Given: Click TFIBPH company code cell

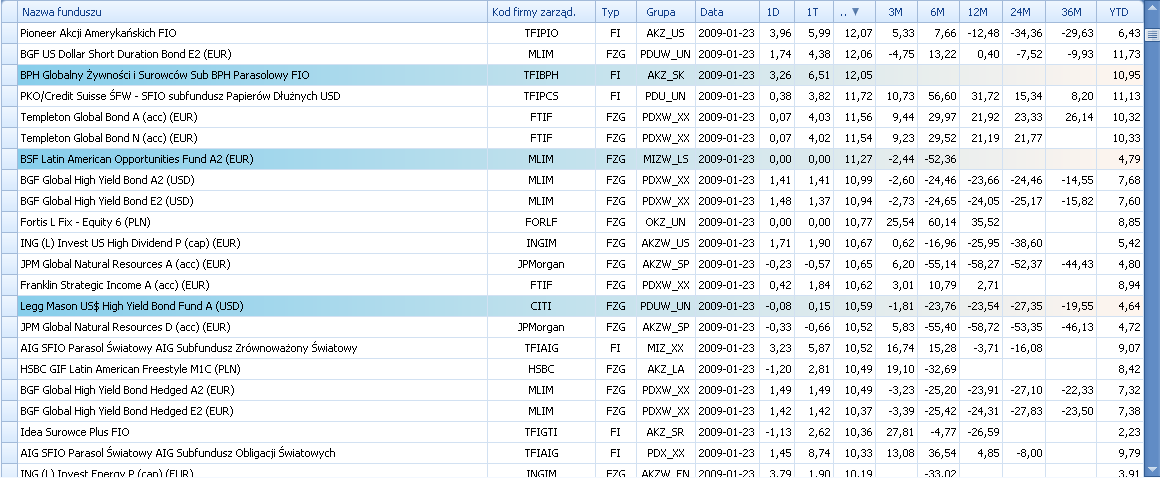Looking at the screenshot, I should pyautogui.click(x=542, y=75).
